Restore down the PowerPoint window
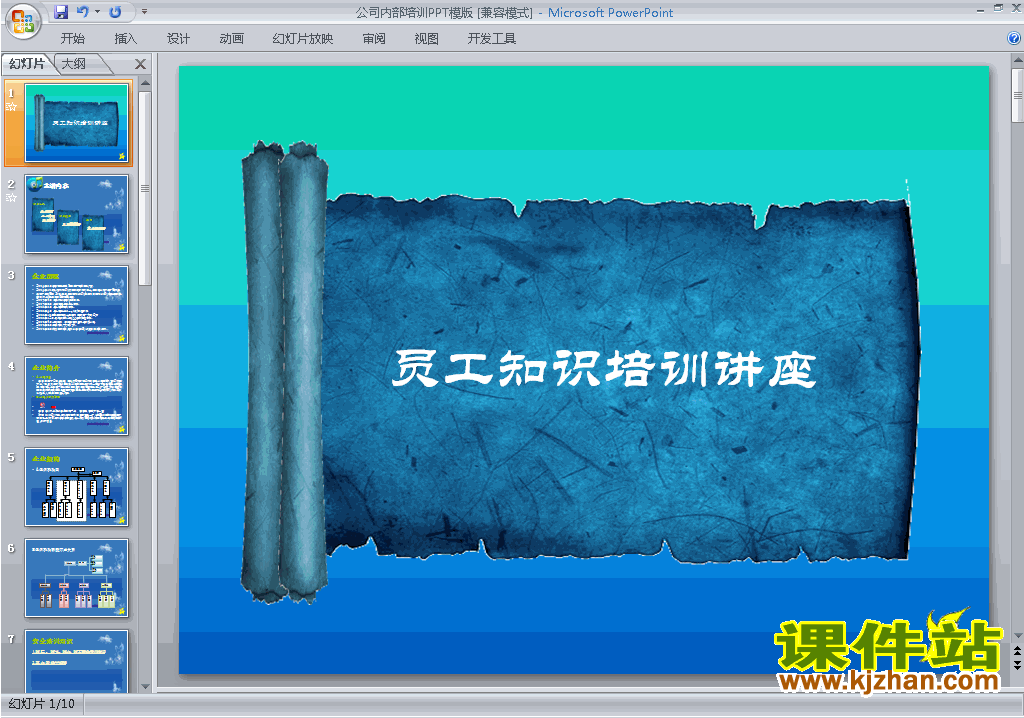Image resolution: width=1024 pixels, height=718 pixels. click(x=998, y=8)
